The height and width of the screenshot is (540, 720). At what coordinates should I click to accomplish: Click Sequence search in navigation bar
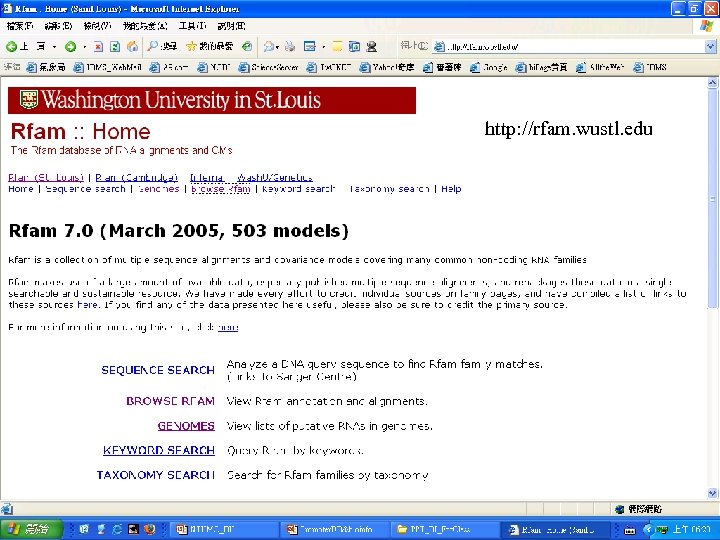85,189
